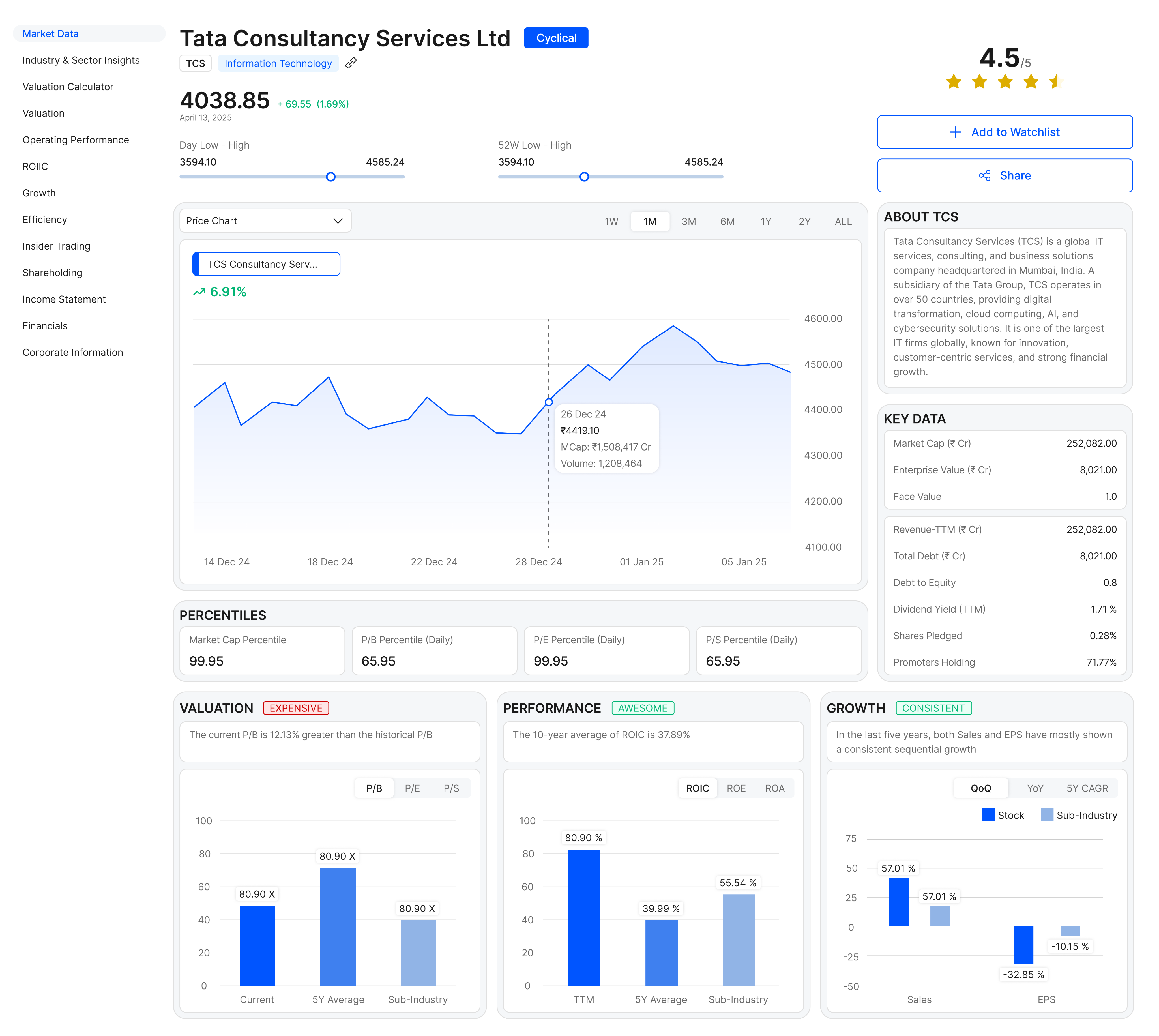Click the first gold star under 4.5 rating
The height and width of the screenshot is (1036, 1159).
(x=954, y=82)
